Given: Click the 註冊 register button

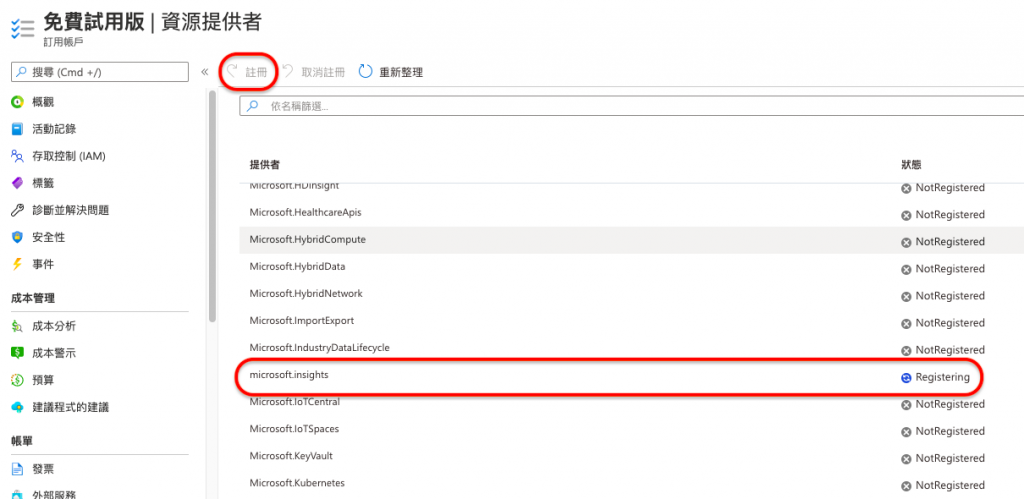Looking at the screenshot, I should point(248,72).
